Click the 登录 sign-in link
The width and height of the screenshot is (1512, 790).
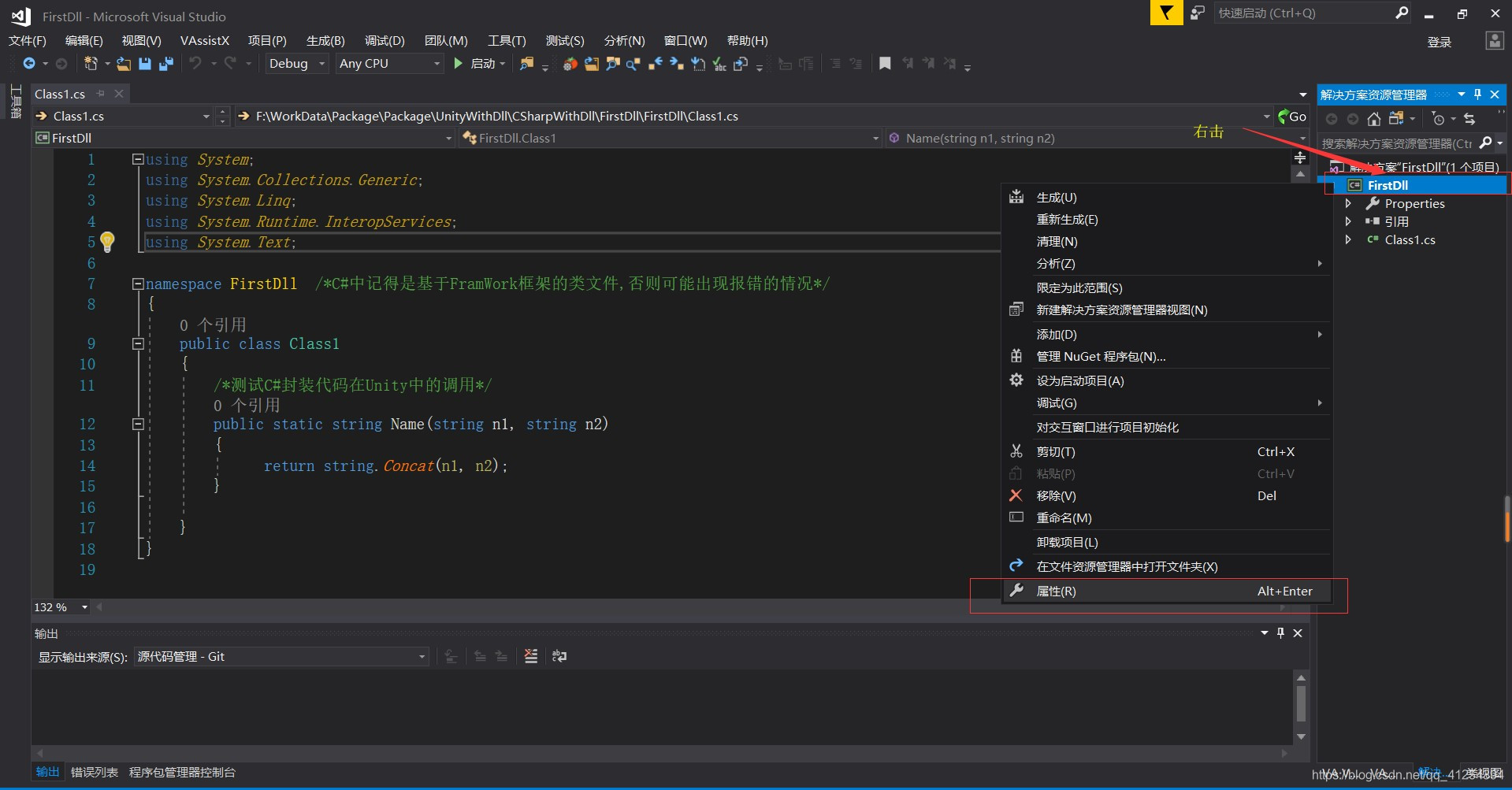point(1440,42)
